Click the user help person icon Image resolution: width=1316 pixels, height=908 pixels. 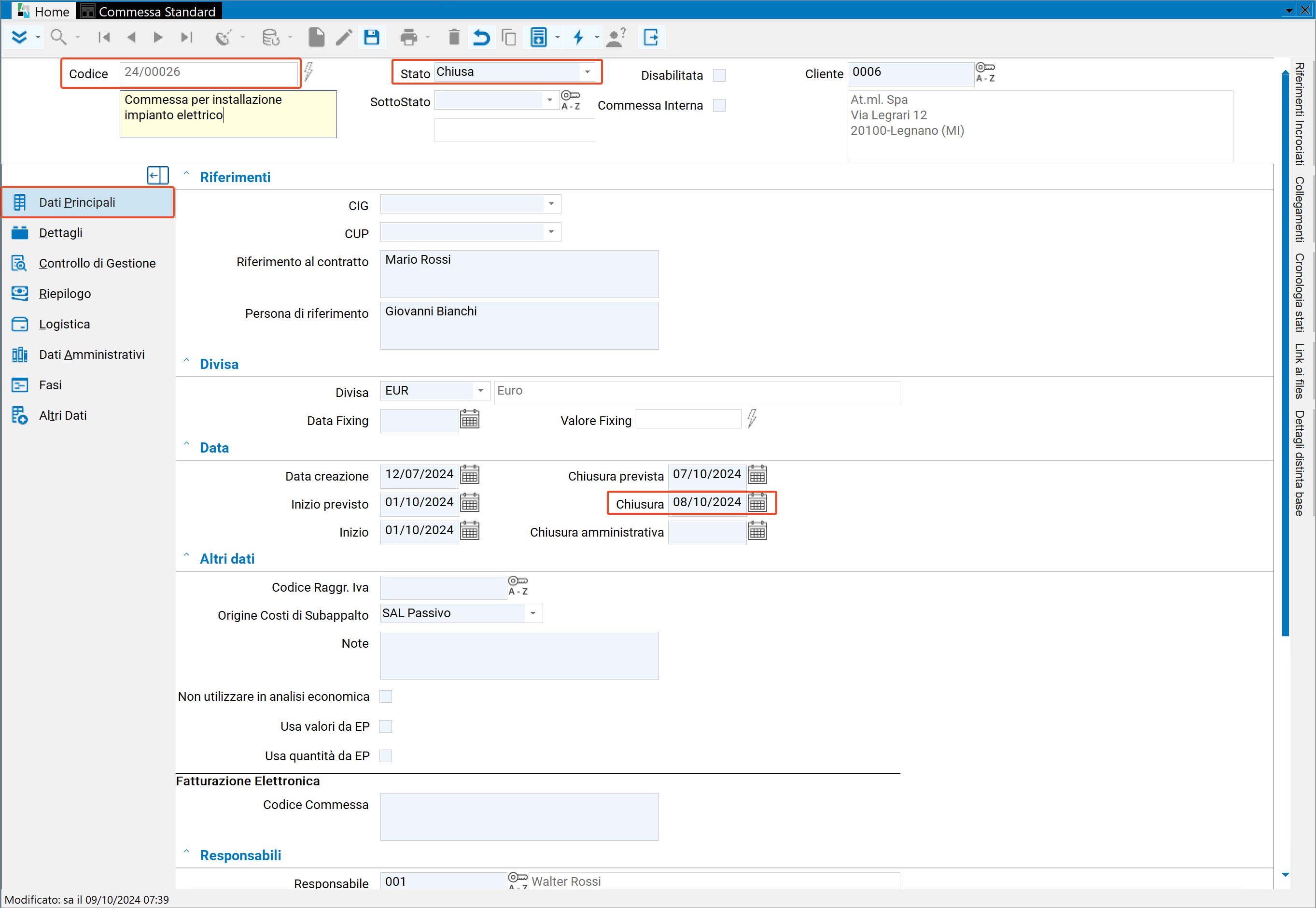tap(616, 38)
